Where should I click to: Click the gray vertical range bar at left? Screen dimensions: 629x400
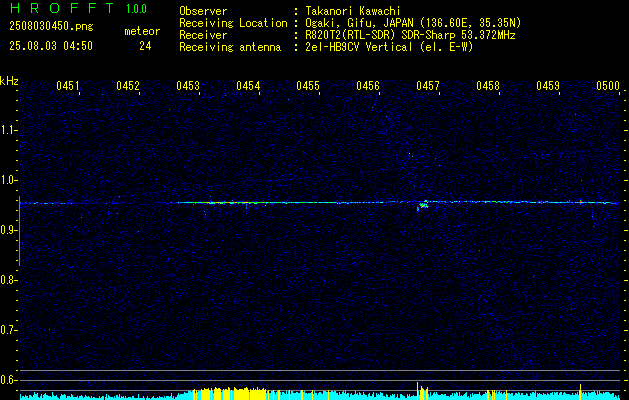click(19, 231)
